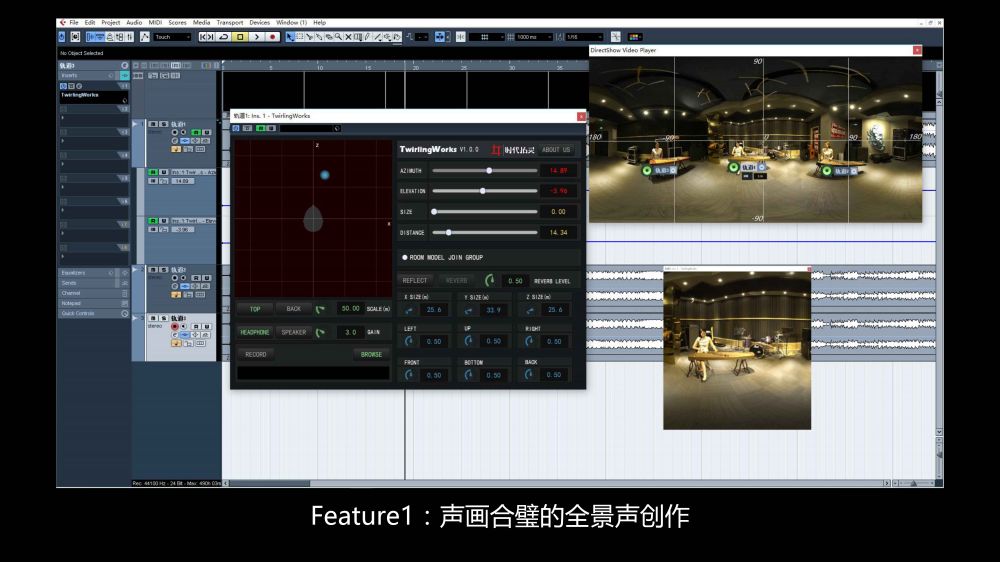Click the ABOUT US button
Viewport: 1000px width, 562px height.
556,150
